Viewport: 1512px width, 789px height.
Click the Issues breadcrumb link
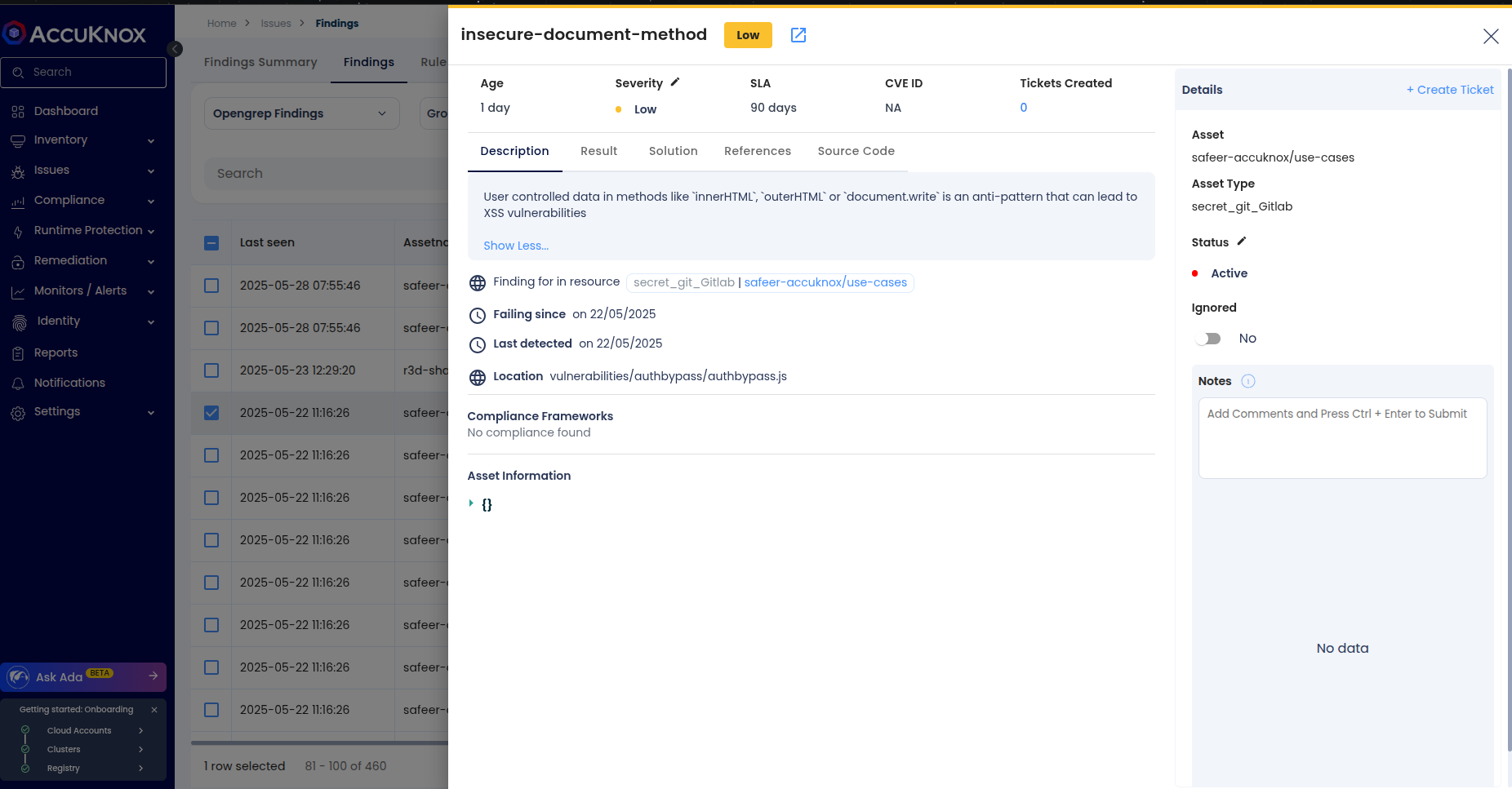pos(276,24)
